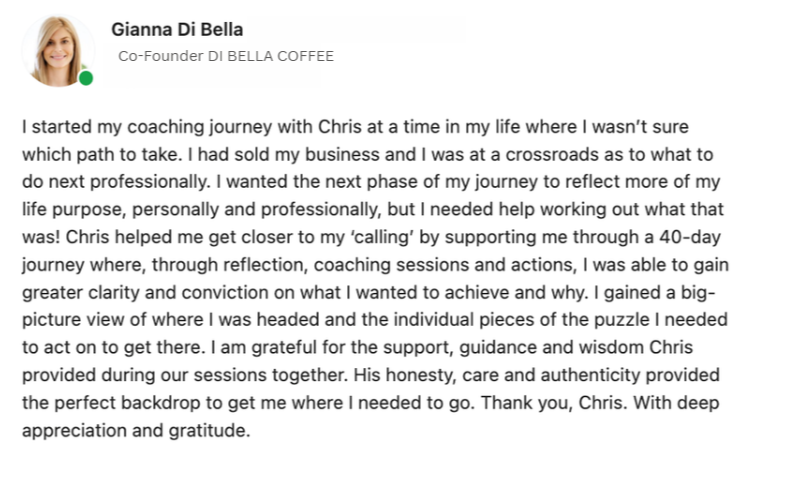Click Gianna Di Bella's profile photo
803x482 pixels.
click(x=58, y=51)
